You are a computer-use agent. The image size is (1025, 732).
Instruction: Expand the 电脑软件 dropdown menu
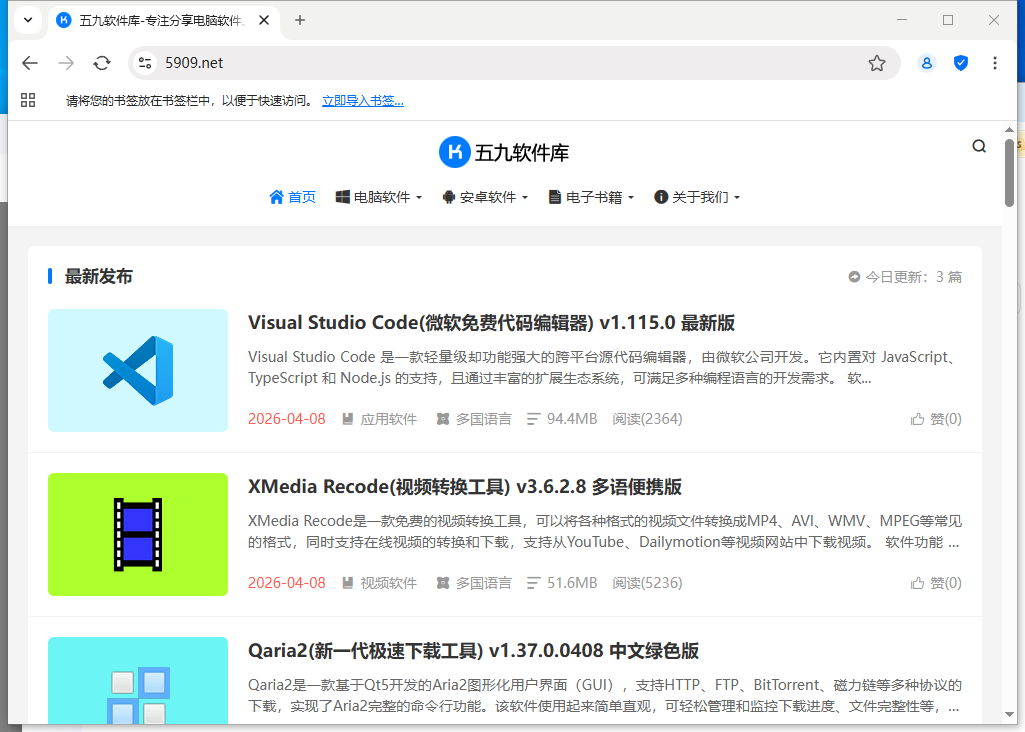379,197
